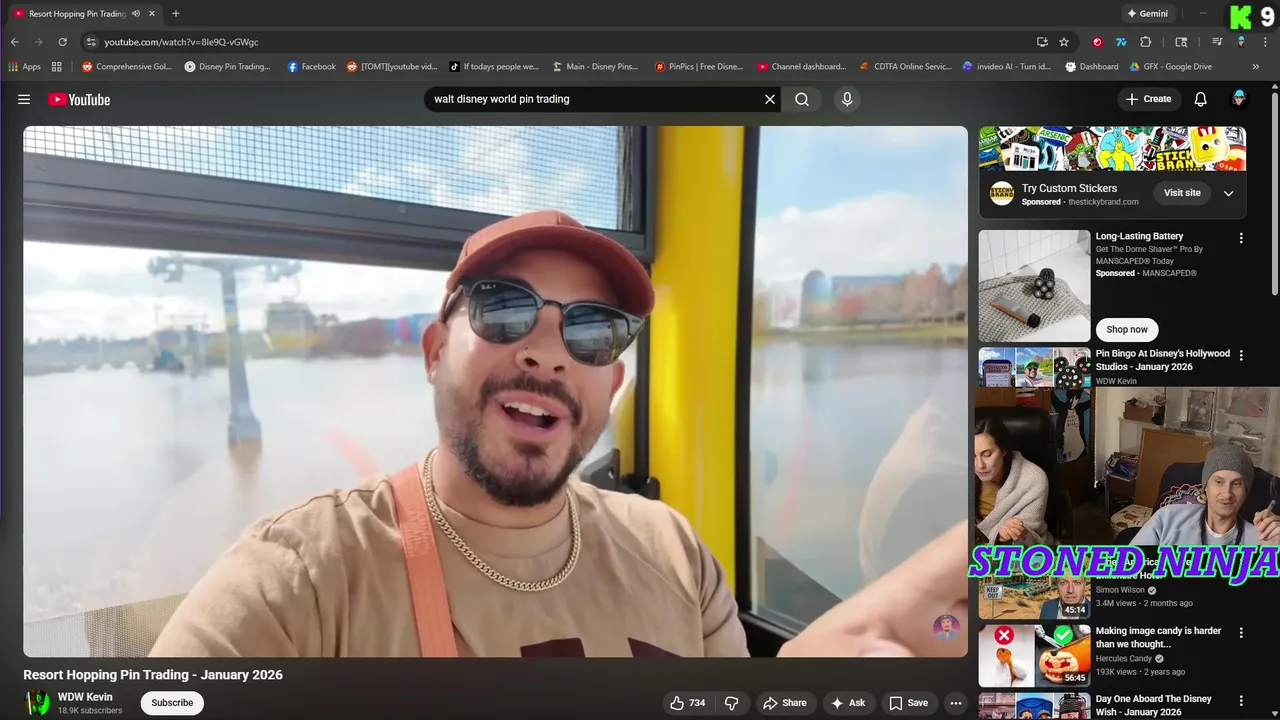This screenshot has height=720, width=1280.
Task: Open the Facebook bookmark
Action: [x=311, y=67]
